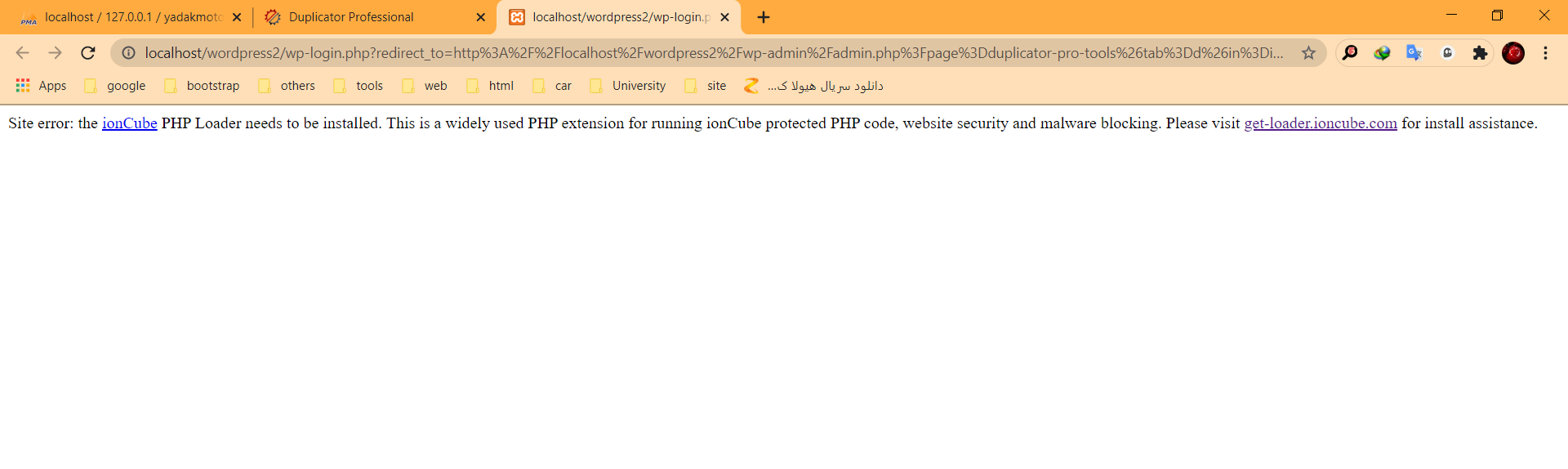Follow the get-loader.ioncube.com link
1568x469 pixels.
pyautogui.click(x=1320, y=123)
